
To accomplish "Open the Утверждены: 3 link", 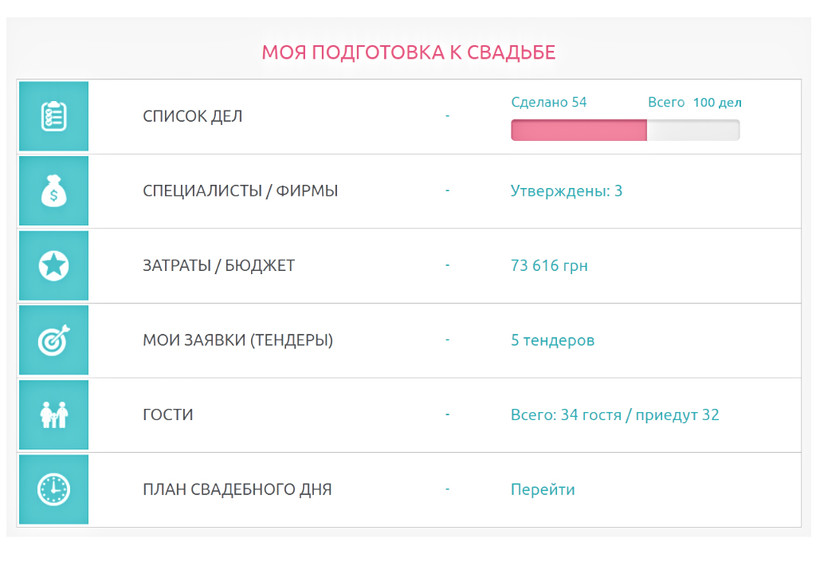I will point(566,191).
